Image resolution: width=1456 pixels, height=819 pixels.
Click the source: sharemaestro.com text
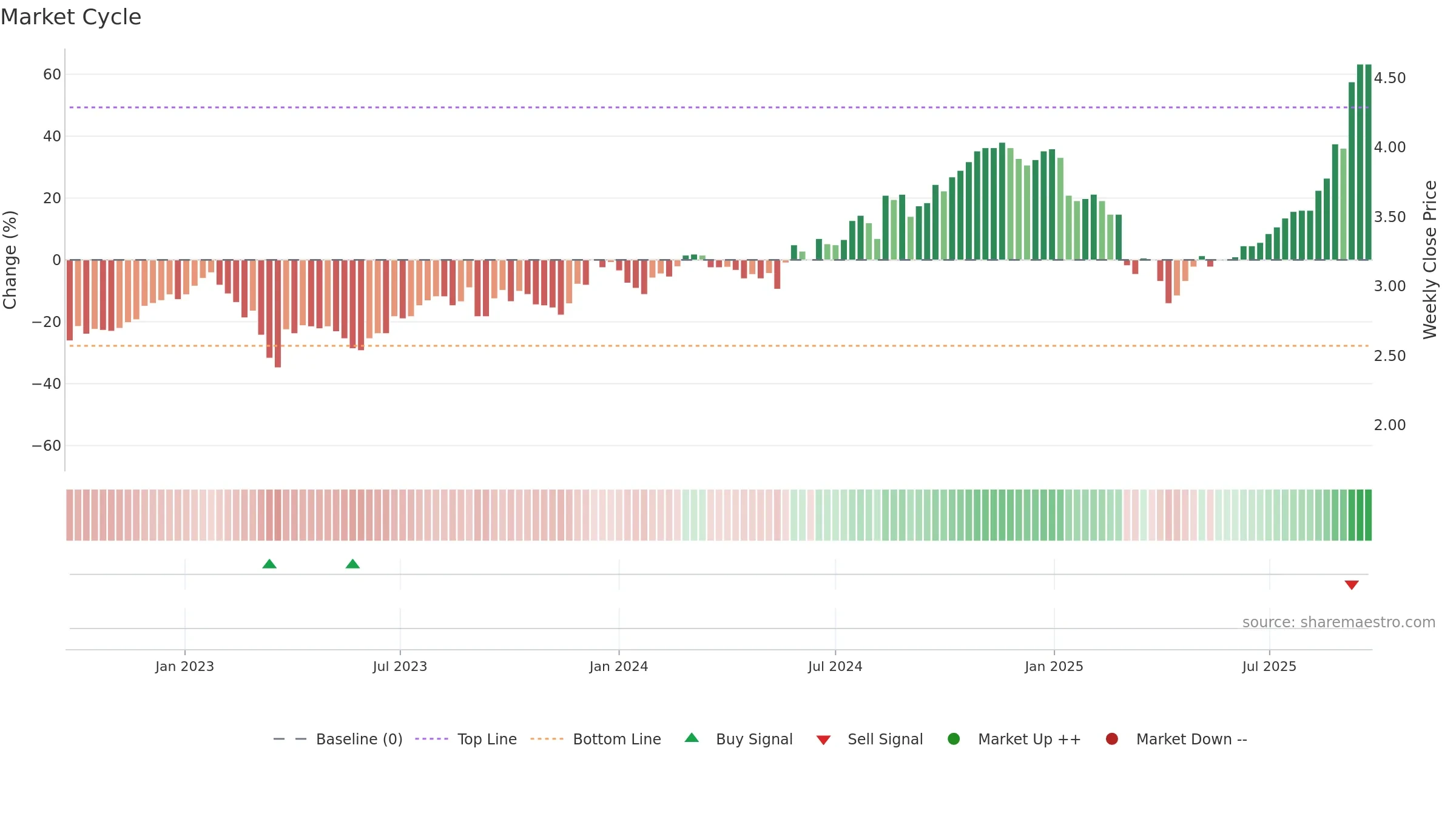coord(1339,622)
